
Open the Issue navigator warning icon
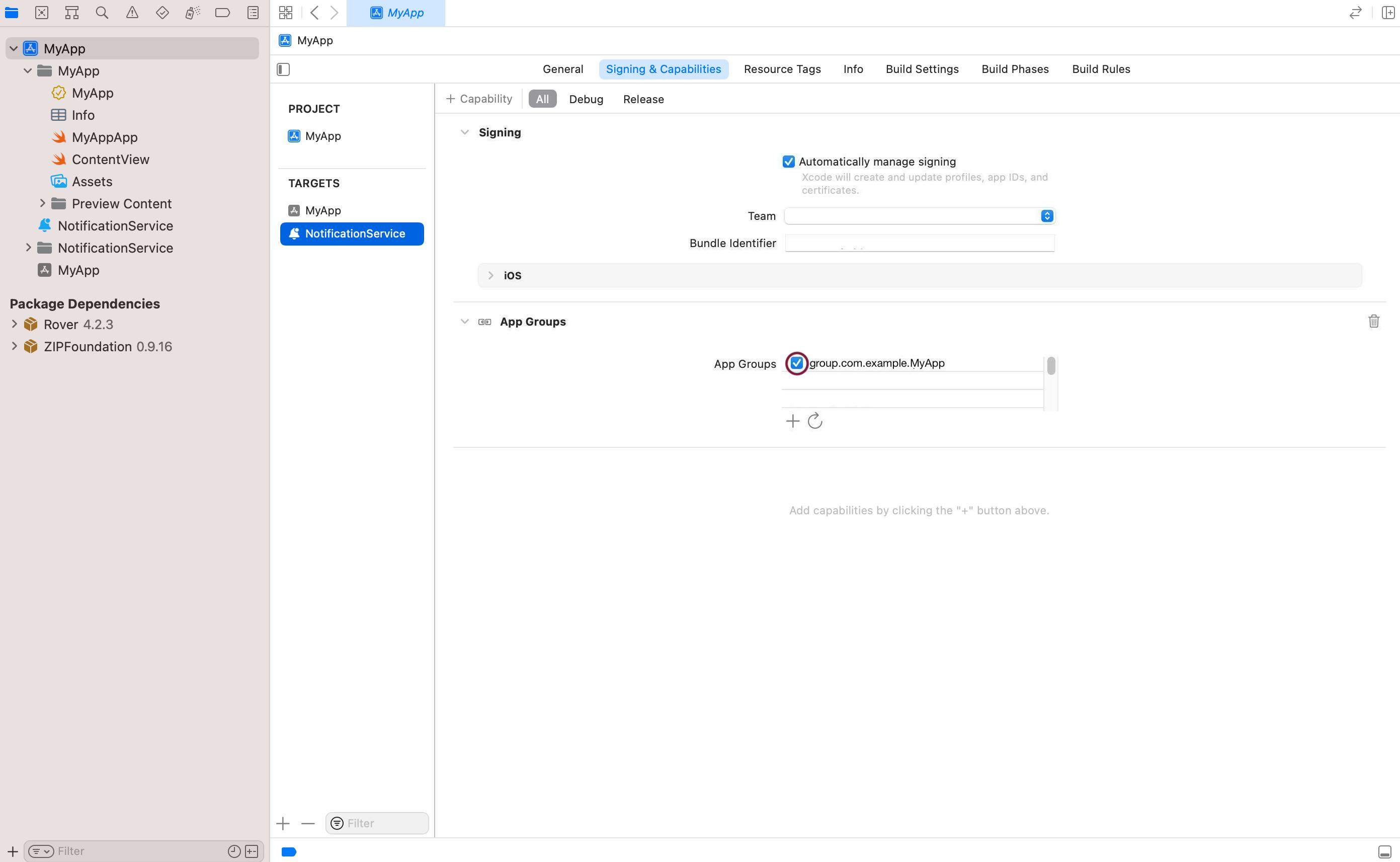[x=132, y=13]
